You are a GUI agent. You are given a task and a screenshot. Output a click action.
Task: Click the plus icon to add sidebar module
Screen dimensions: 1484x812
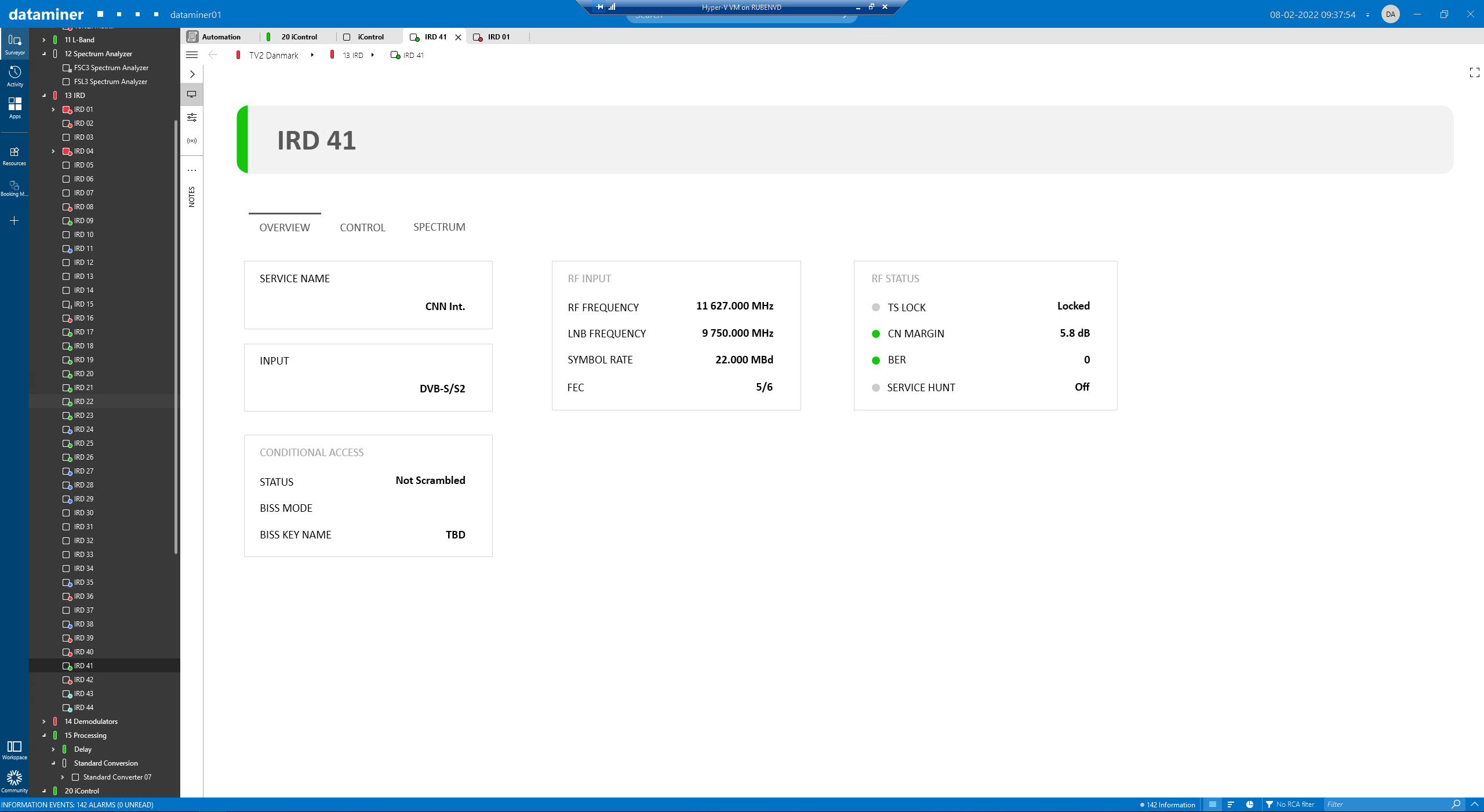click(14, 220)
